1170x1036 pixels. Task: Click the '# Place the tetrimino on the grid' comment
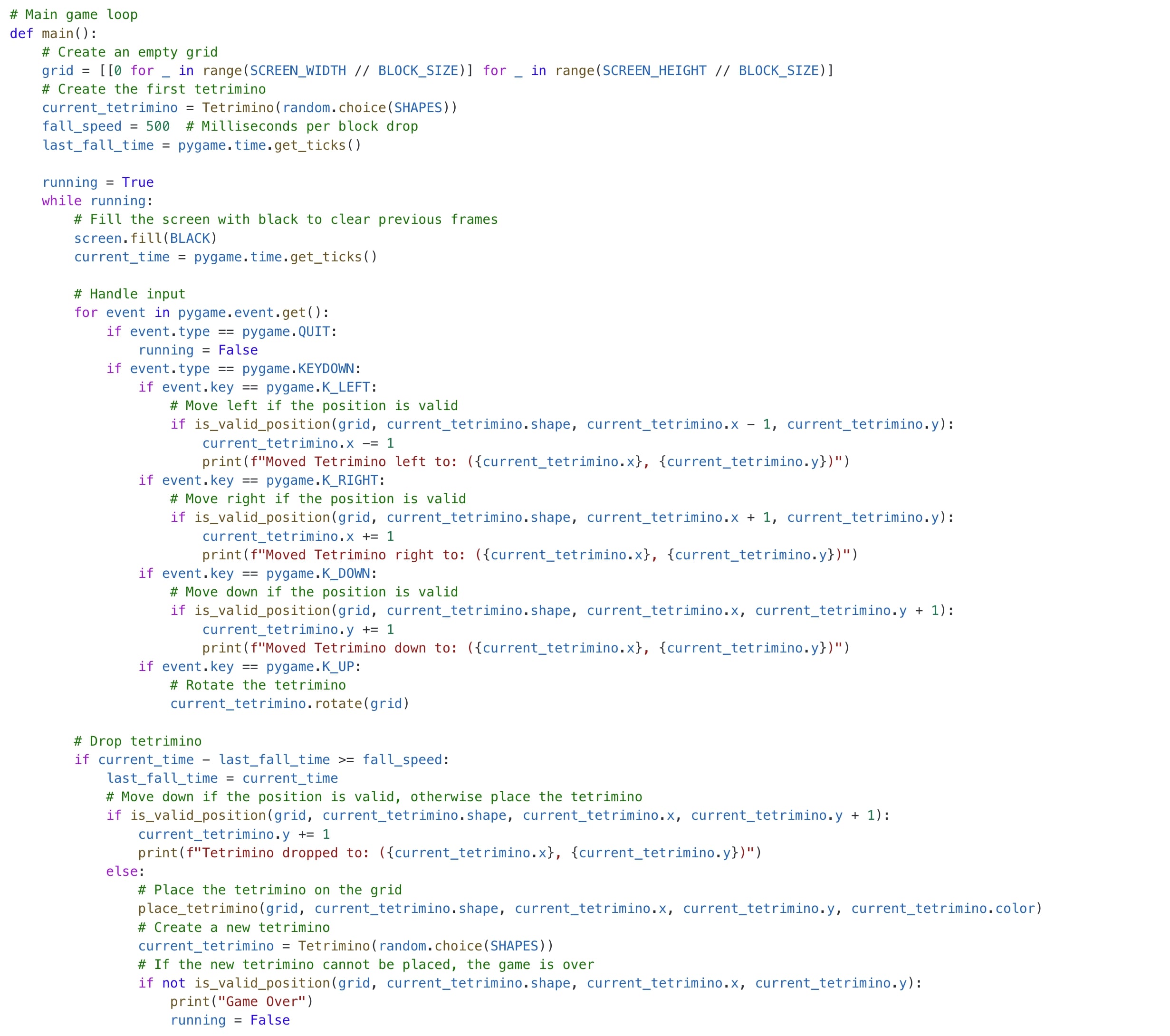tap(270, 890)
